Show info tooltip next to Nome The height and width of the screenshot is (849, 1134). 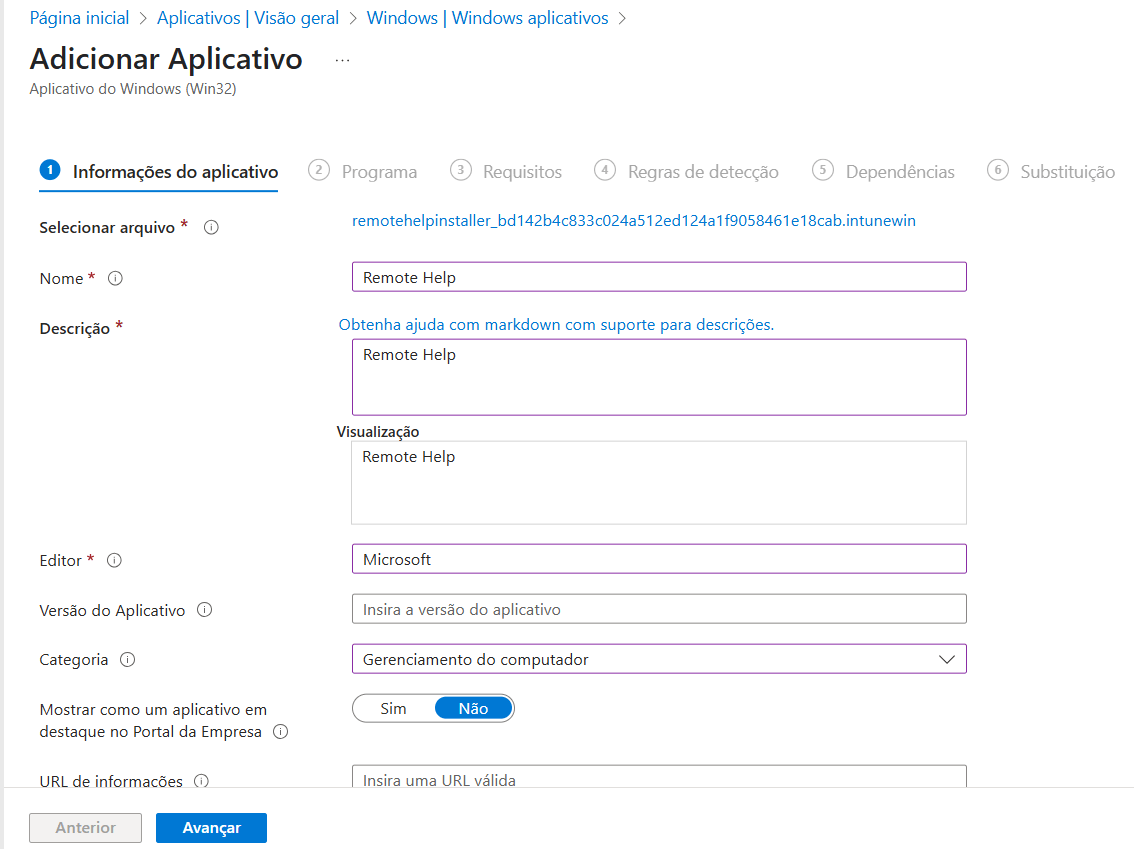click(x=115, y=278)
